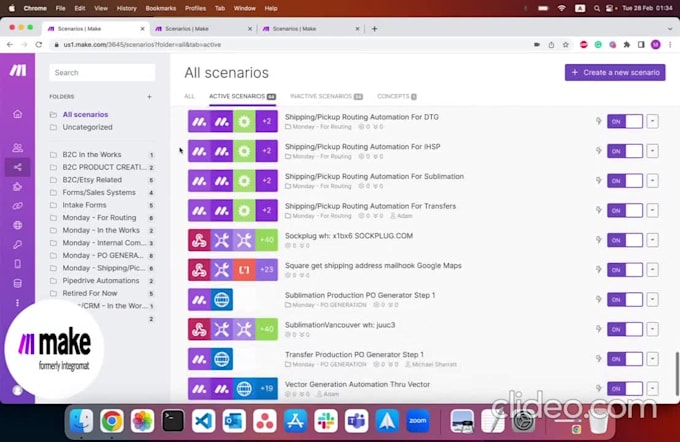Toggle ON switch for Routing Automation For Transfers
This screenshot has height=442, width=680.
[x=624, y=210]
